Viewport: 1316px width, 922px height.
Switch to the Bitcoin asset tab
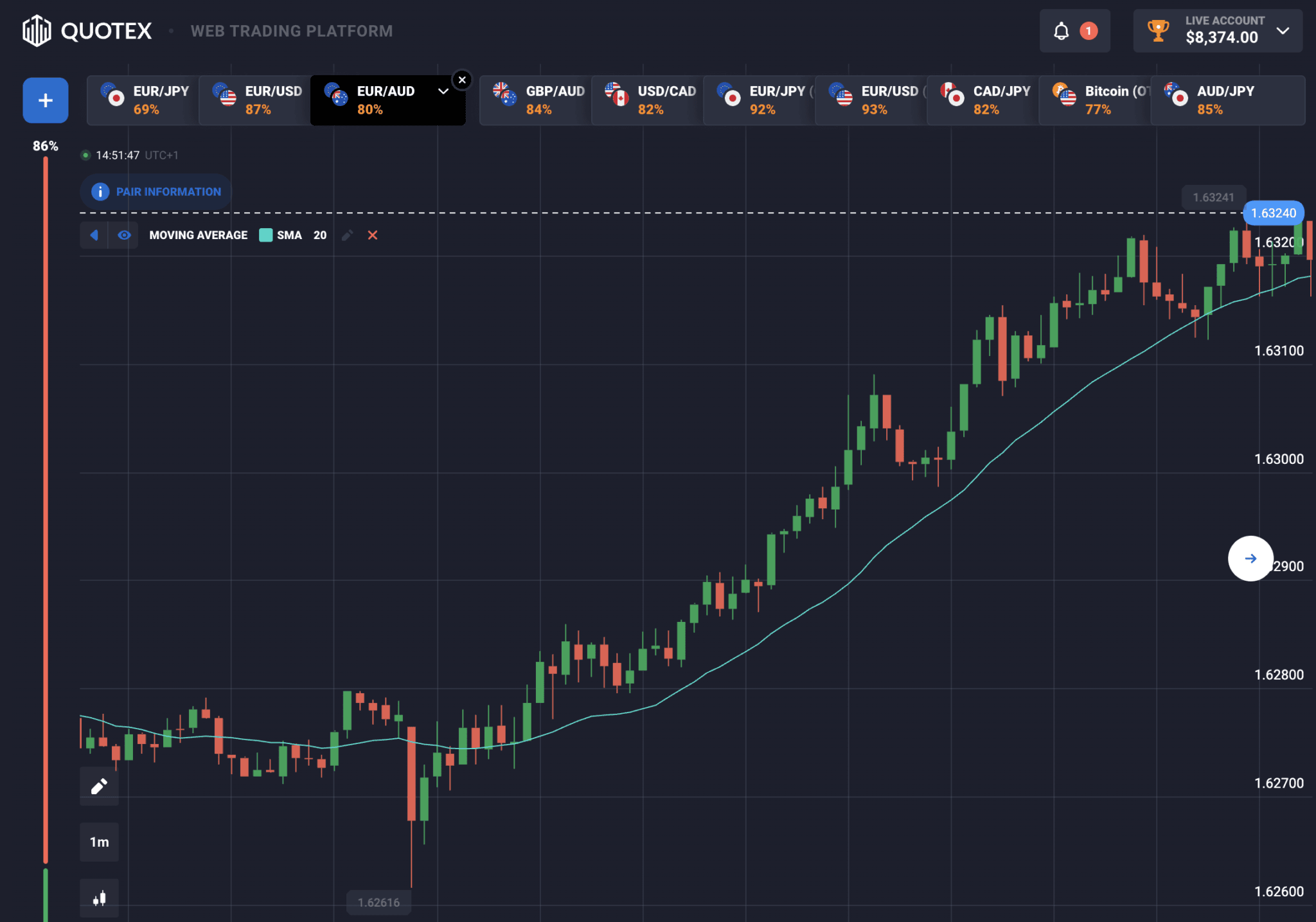pos(1095,100)
